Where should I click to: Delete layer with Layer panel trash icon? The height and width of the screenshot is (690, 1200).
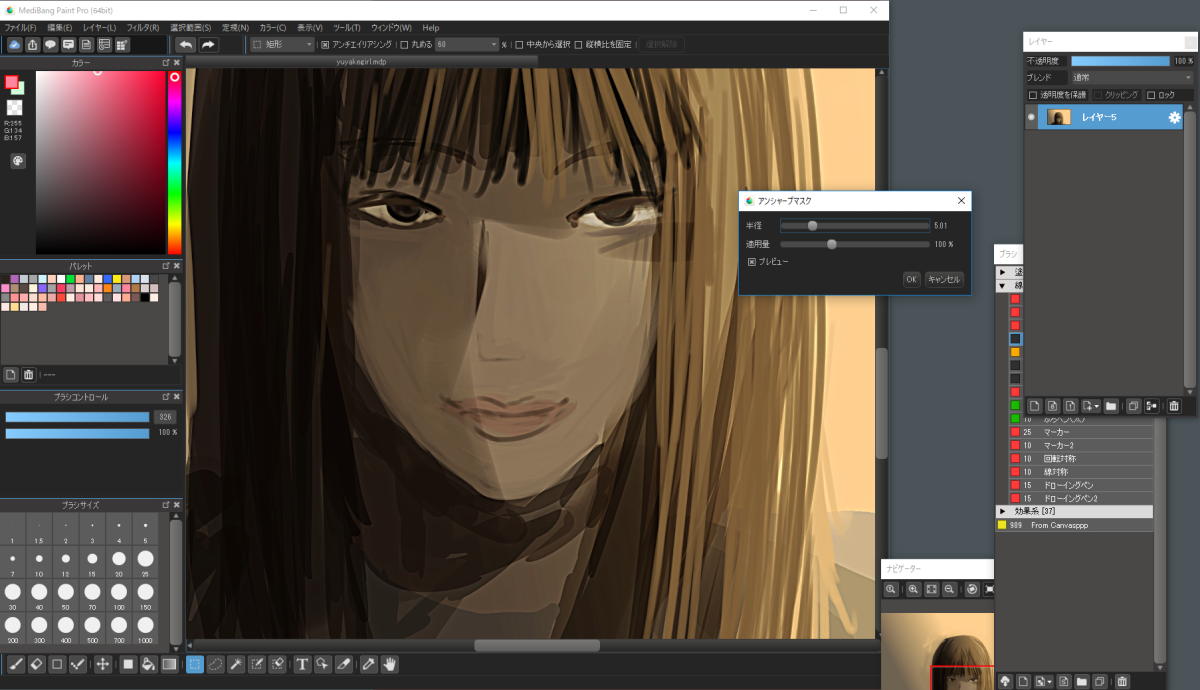(1174, 406)
